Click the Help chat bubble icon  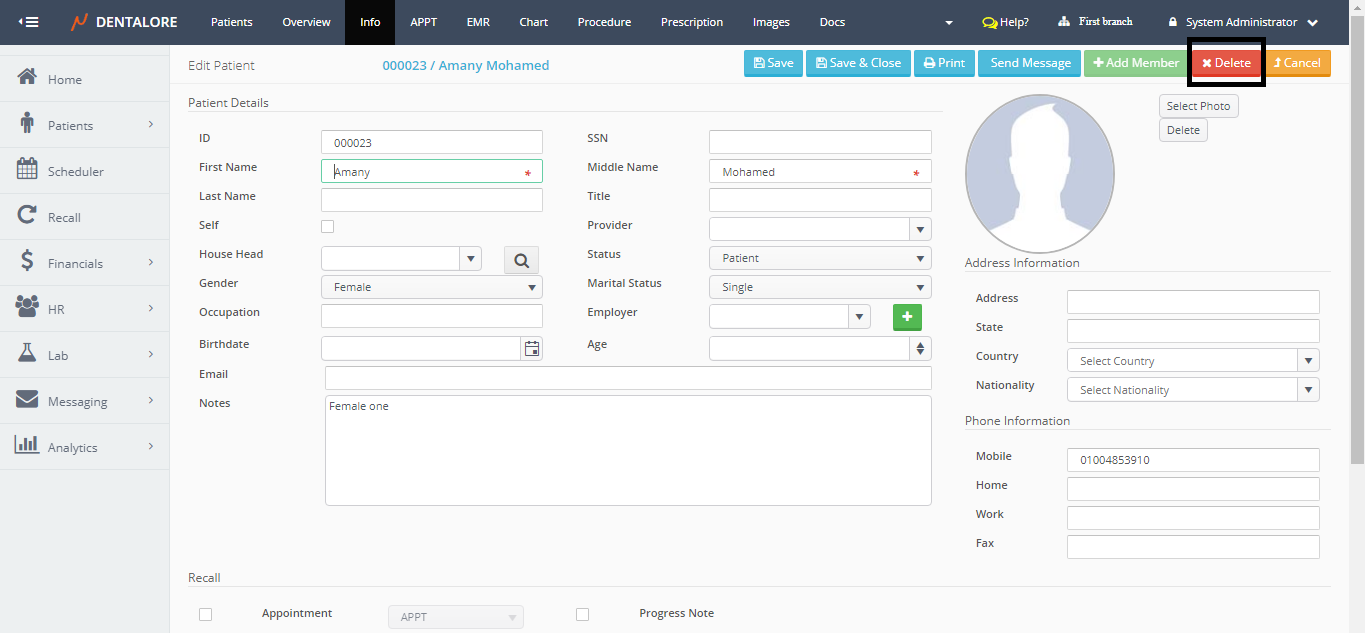[989, 22]
